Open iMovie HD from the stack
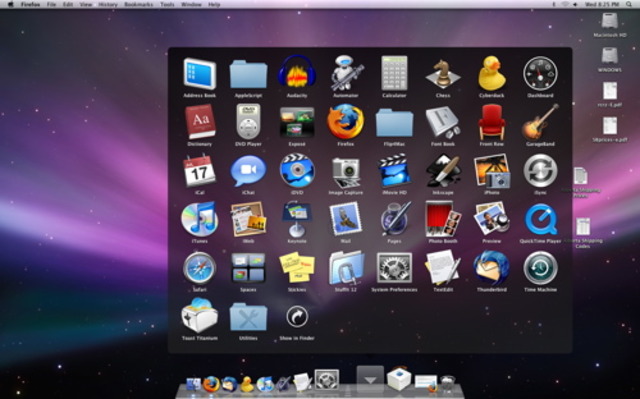 pos(394,170)
